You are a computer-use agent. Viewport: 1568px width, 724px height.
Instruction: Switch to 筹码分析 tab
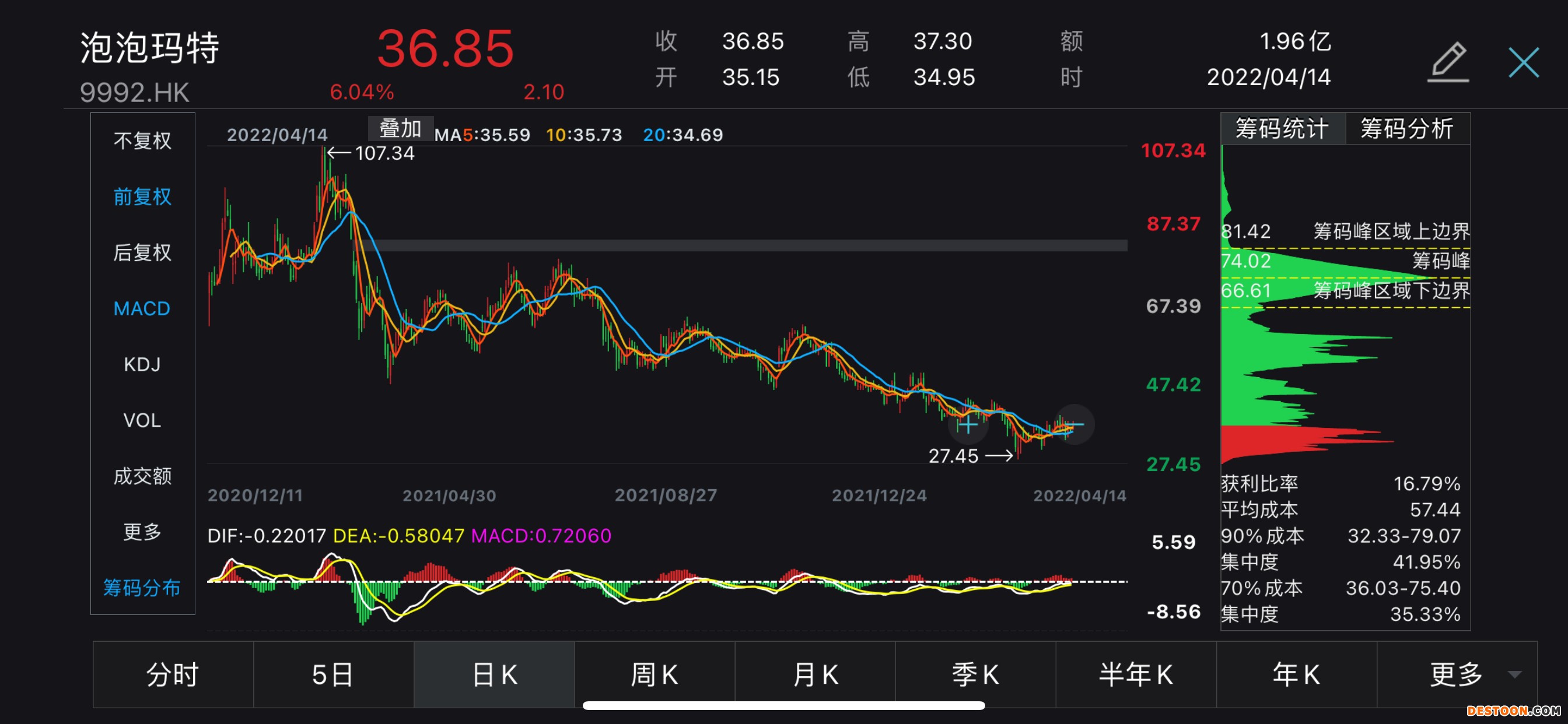pos(1406,129)
